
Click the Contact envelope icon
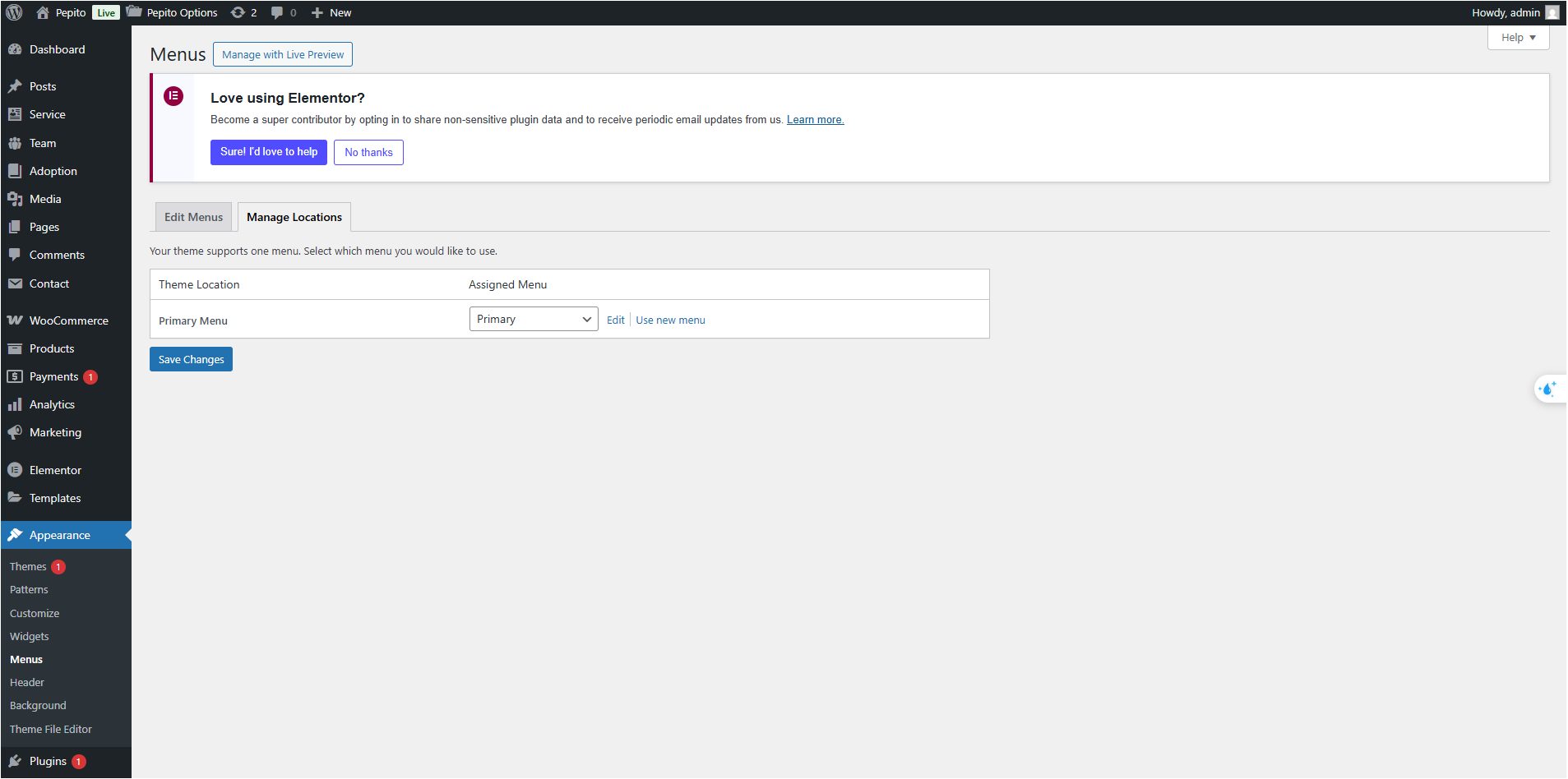click(x=15, y=283)
